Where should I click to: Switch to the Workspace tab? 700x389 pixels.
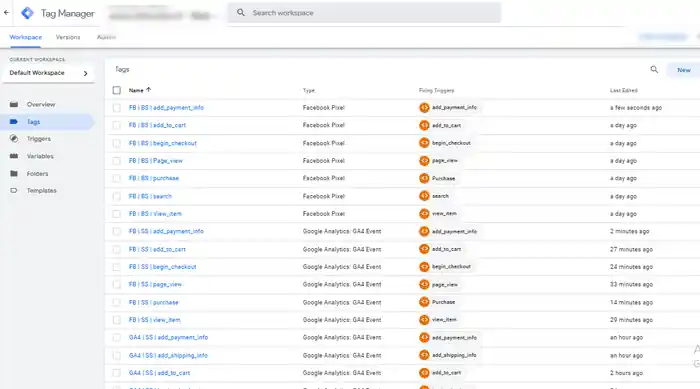[x=25, y=37]
